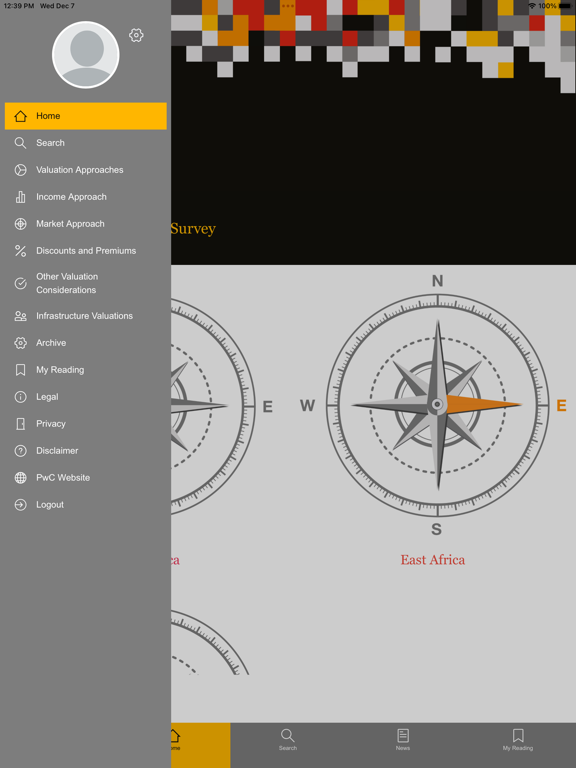Image resolution: width=576 pixels, height=768 pixels.
Task: Choose Logout from the menu
Action: point(86,504)
